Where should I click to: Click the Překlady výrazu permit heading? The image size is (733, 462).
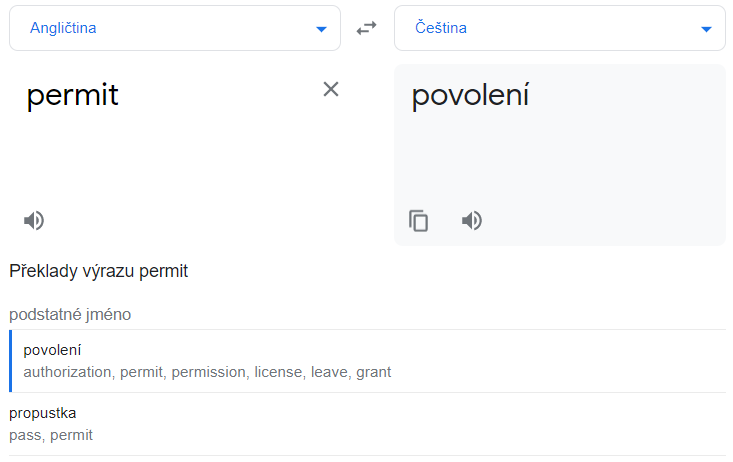pyautogui.click(x=99, y=271)
